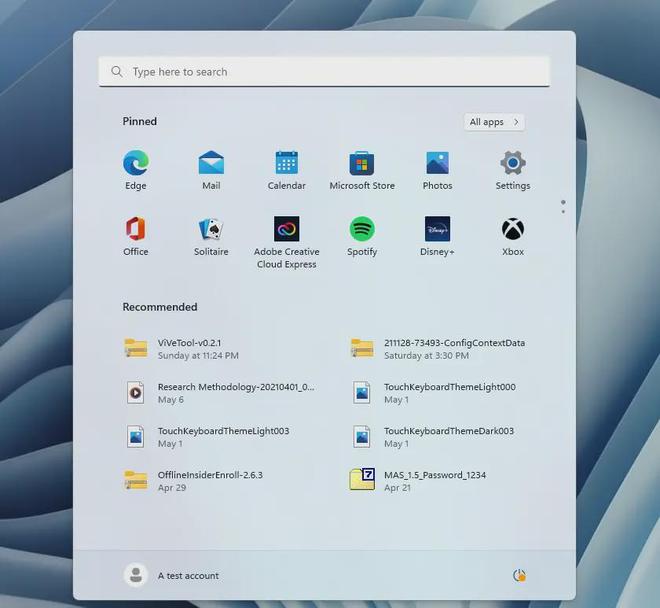The width and height of the screenshot is (660, 608).
Task: Launch the Xbox app
Action: pos(513,230)
